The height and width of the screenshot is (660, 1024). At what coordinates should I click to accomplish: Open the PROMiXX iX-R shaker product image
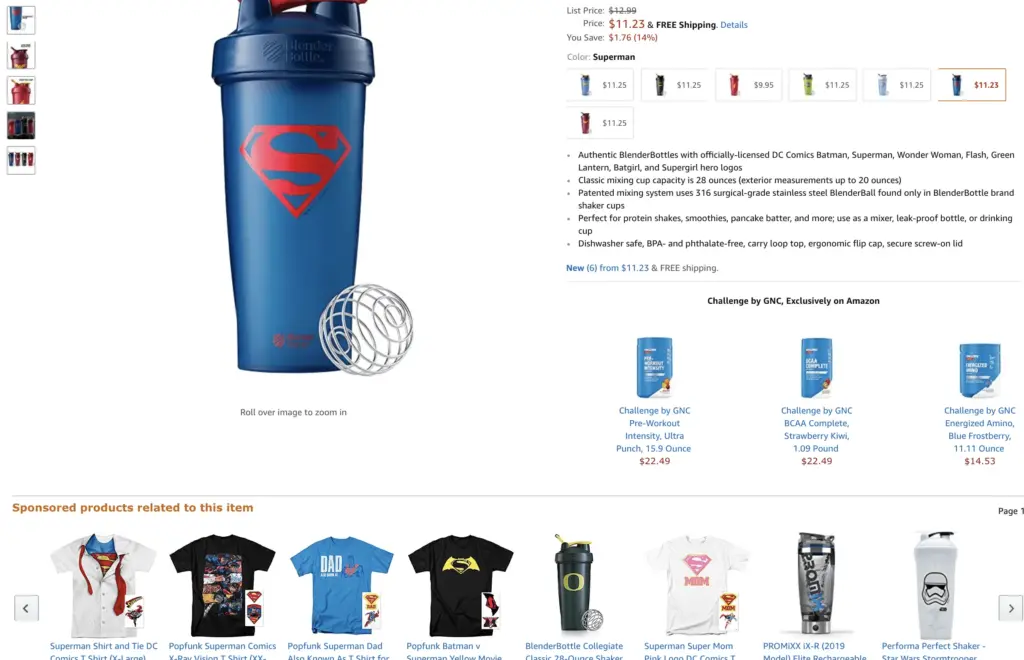pos(816,583)
